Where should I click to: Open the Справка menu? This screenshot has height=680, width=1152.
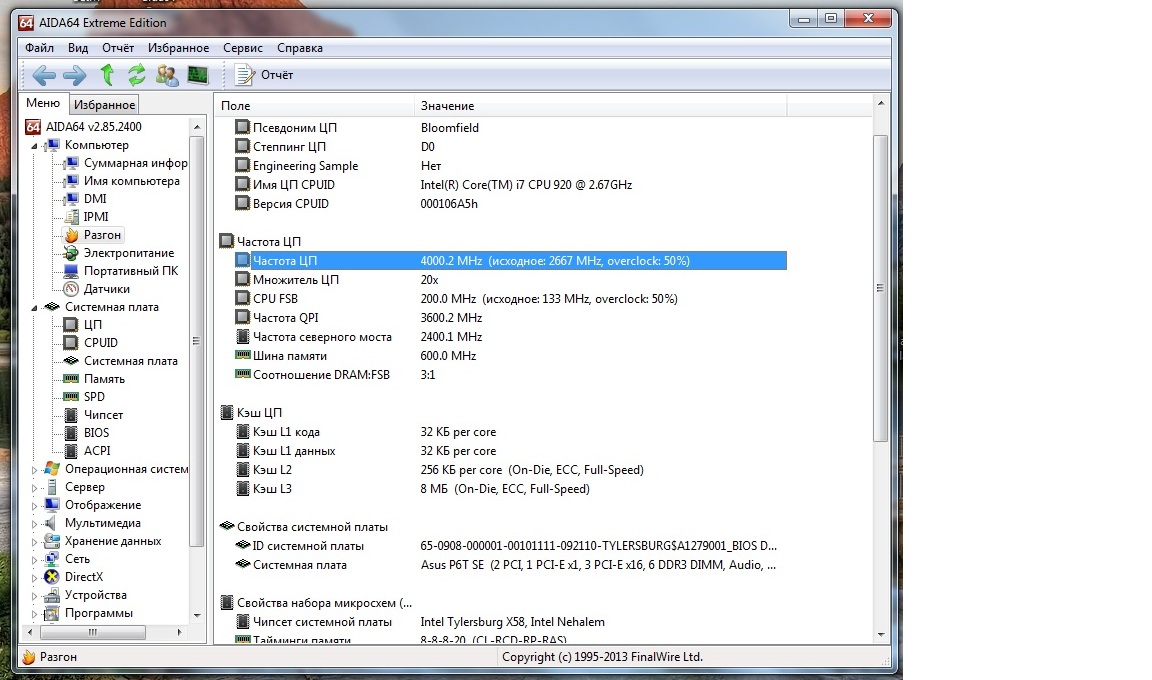tap(300, 48)
